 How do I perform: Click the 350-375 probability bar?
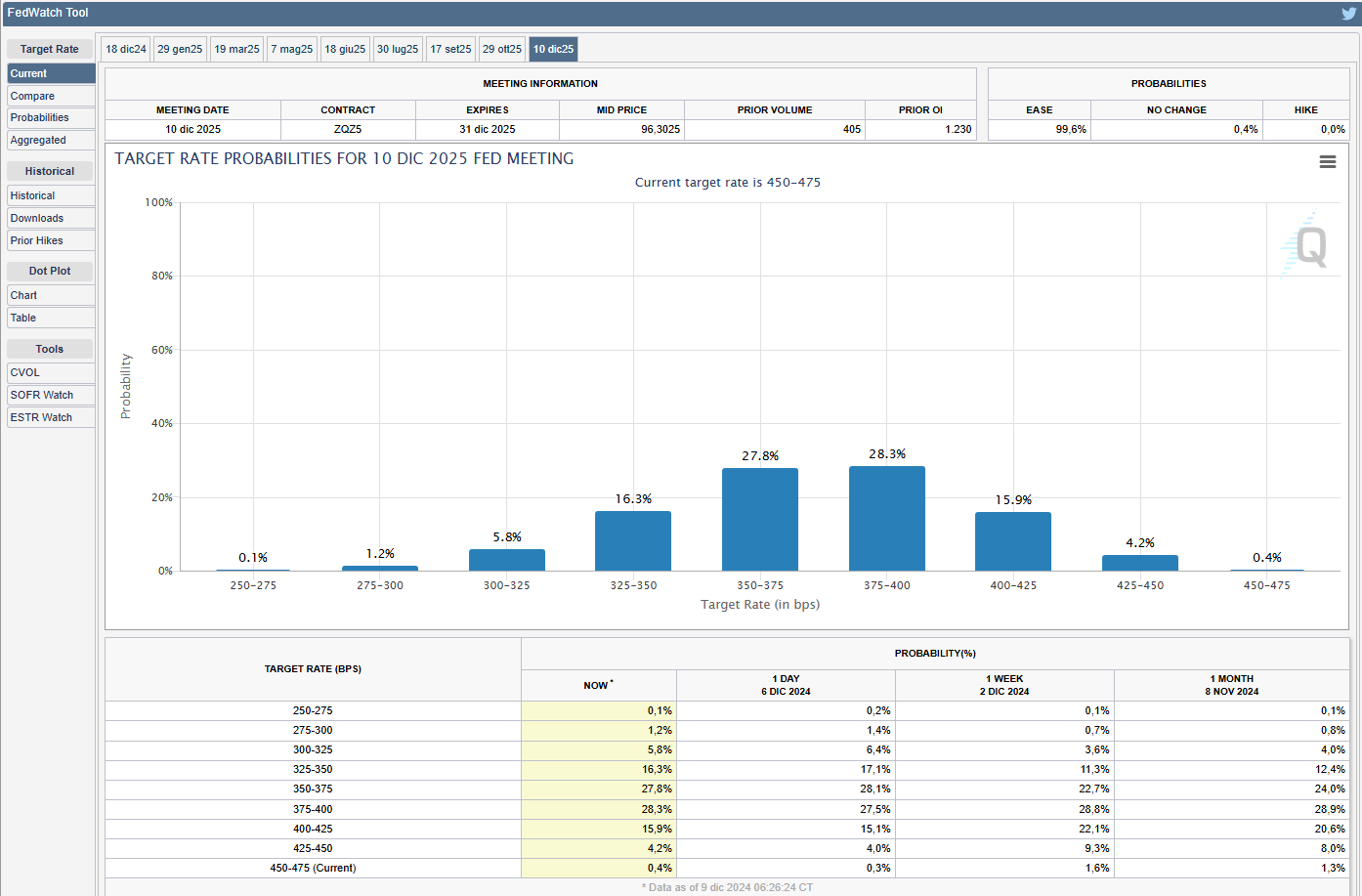click(x=759, y=520)
